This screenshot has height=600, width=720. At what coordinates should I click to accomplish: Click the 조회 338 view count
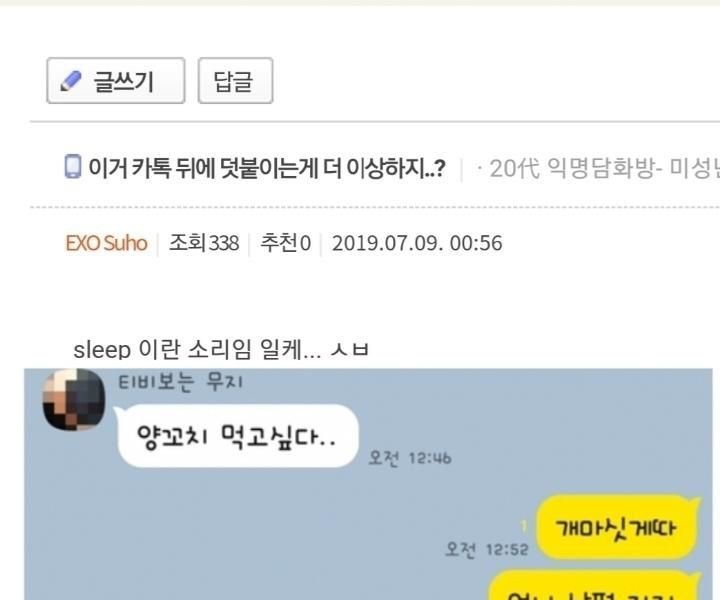(204, 243)
